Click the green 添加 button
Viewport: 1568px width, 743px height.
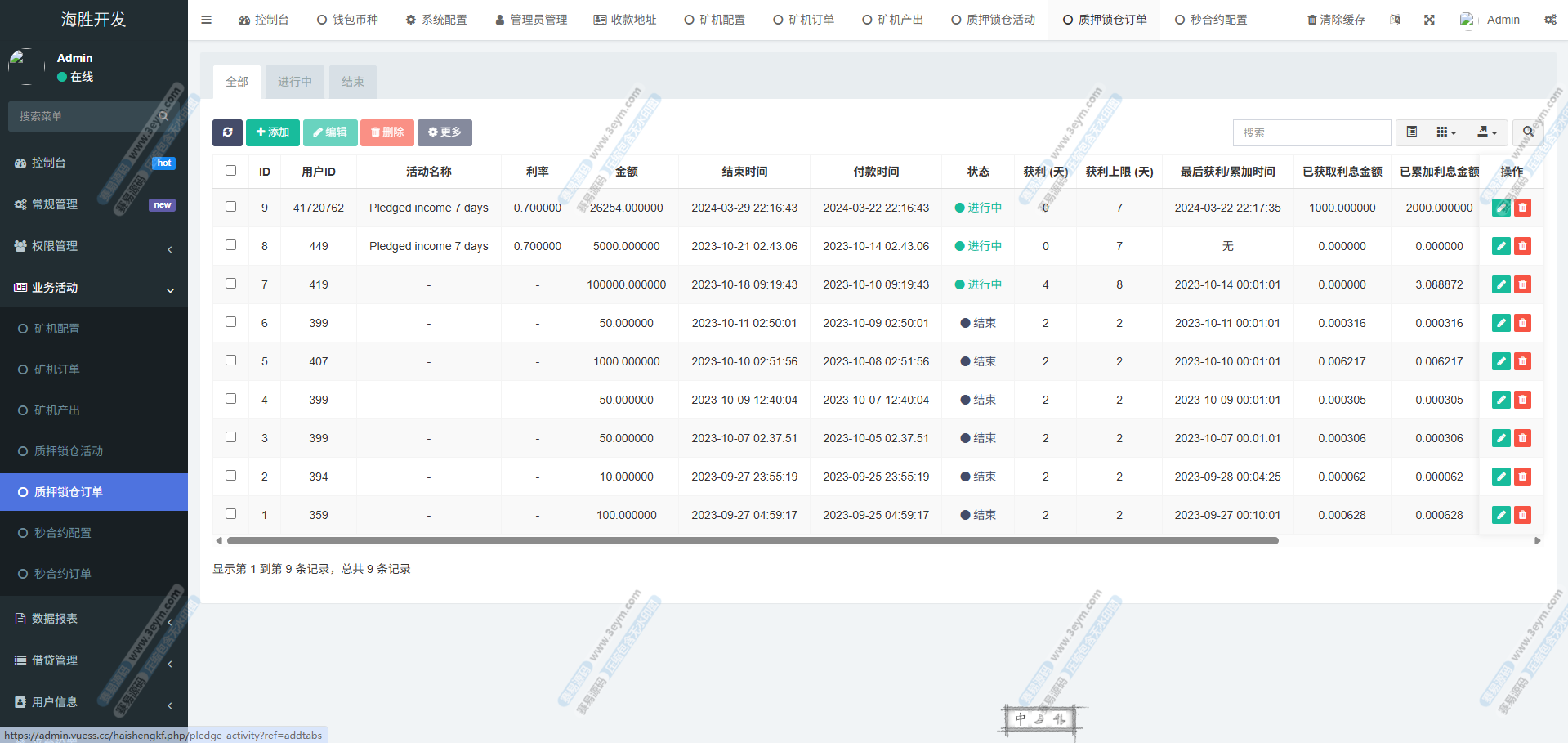[x=272, y=132]
